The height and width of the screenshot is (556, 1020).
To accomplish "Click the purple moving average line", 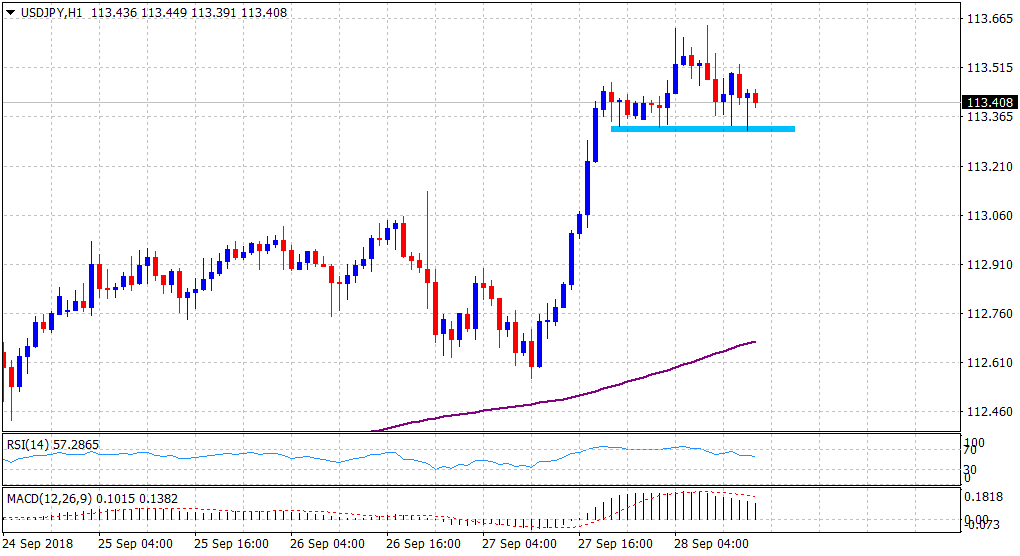I will [600, 388].
